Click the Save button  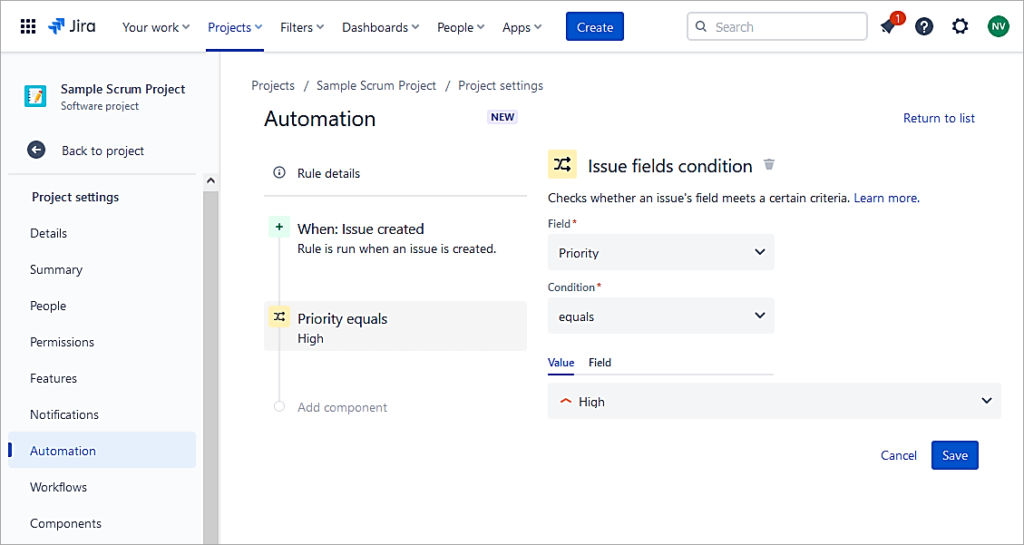pyautogui.click(x=954, y=455)
